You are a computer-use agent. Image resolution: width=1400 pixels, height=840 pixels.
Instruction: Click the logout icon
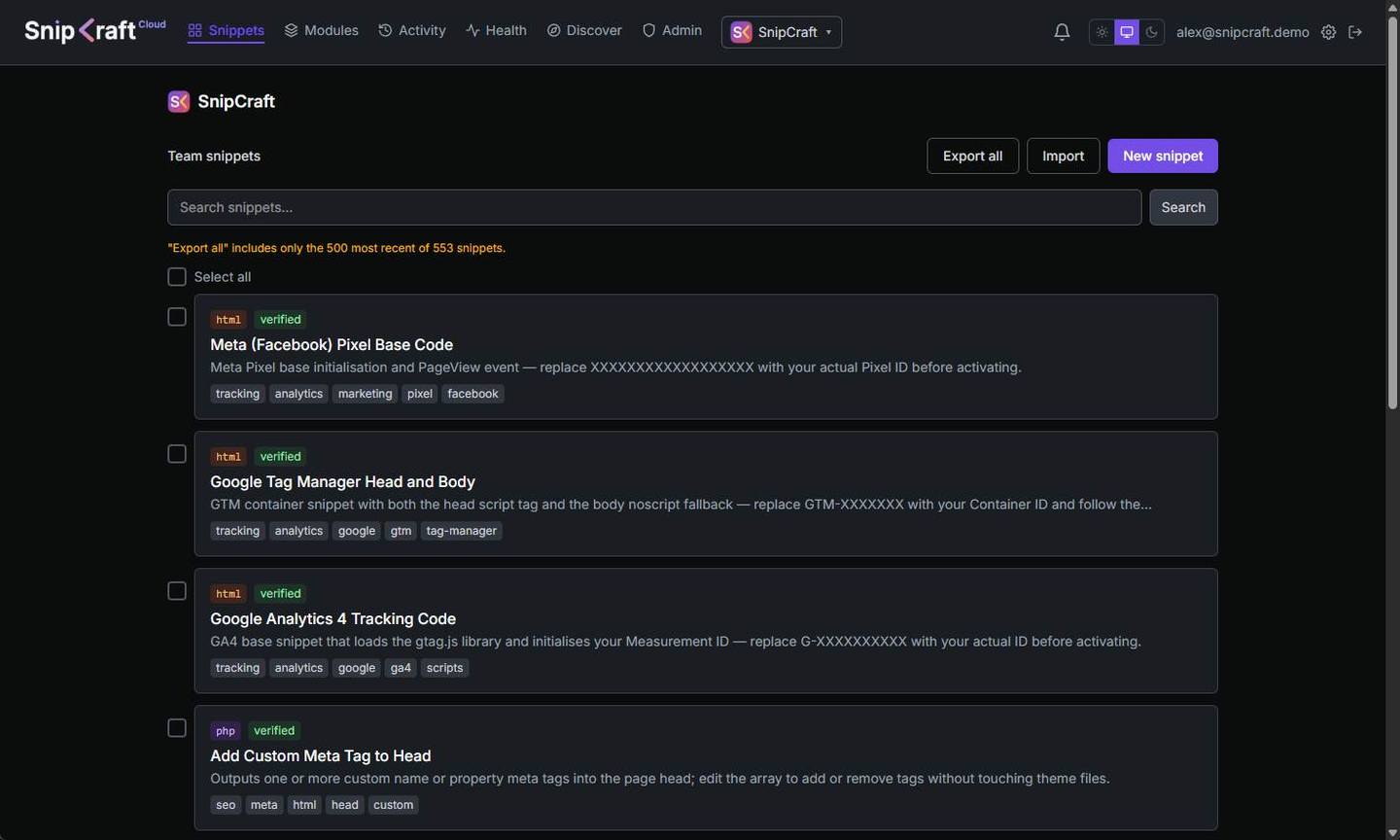[1355, 32]
